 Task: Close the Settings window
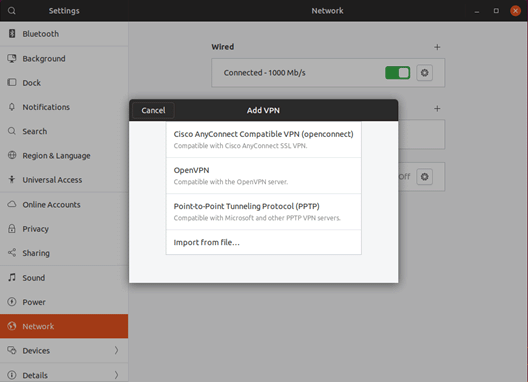pos(515,11)
